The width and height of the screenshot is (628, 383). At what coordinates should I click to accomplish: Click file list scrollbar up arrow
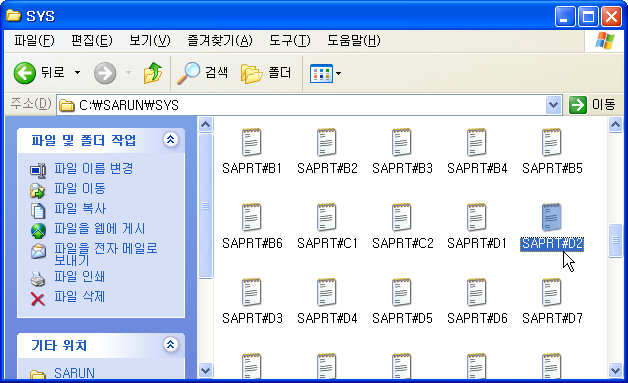click(616, 125)
